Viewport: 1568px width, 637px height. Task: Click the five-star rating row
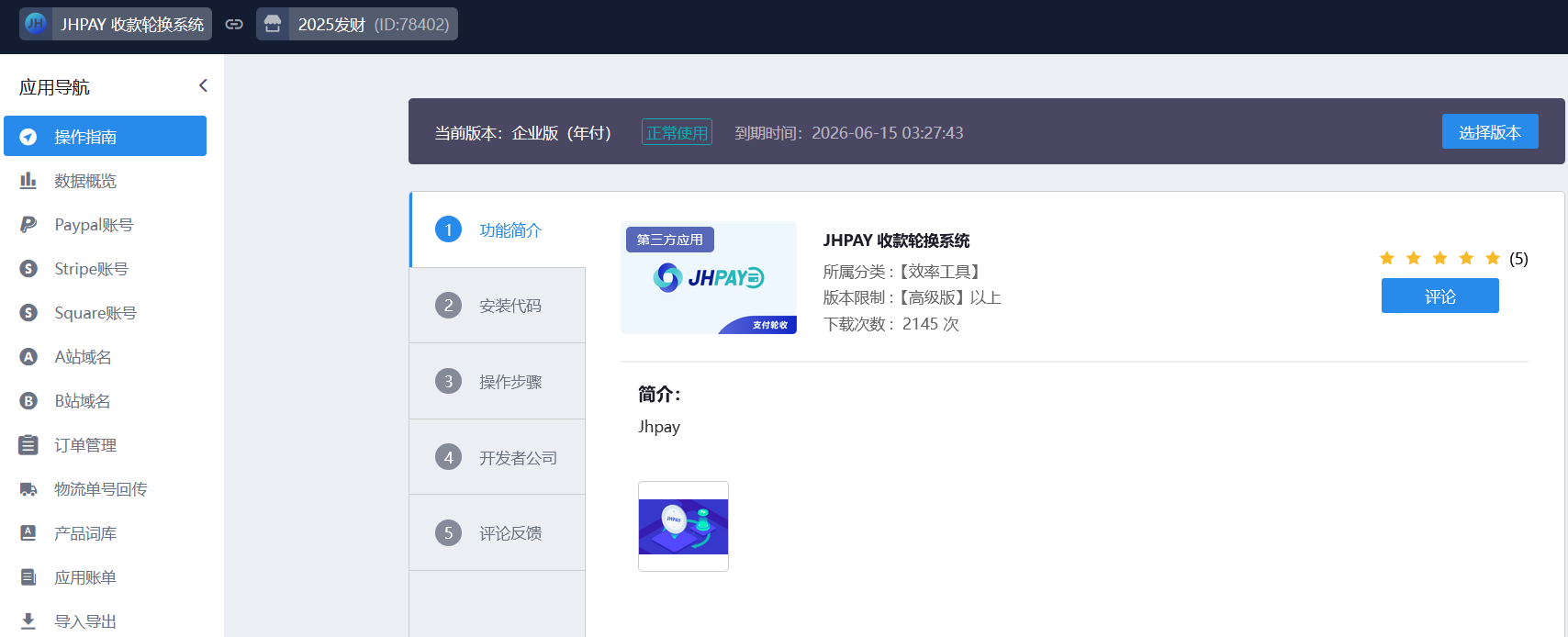pos(1439,258)
